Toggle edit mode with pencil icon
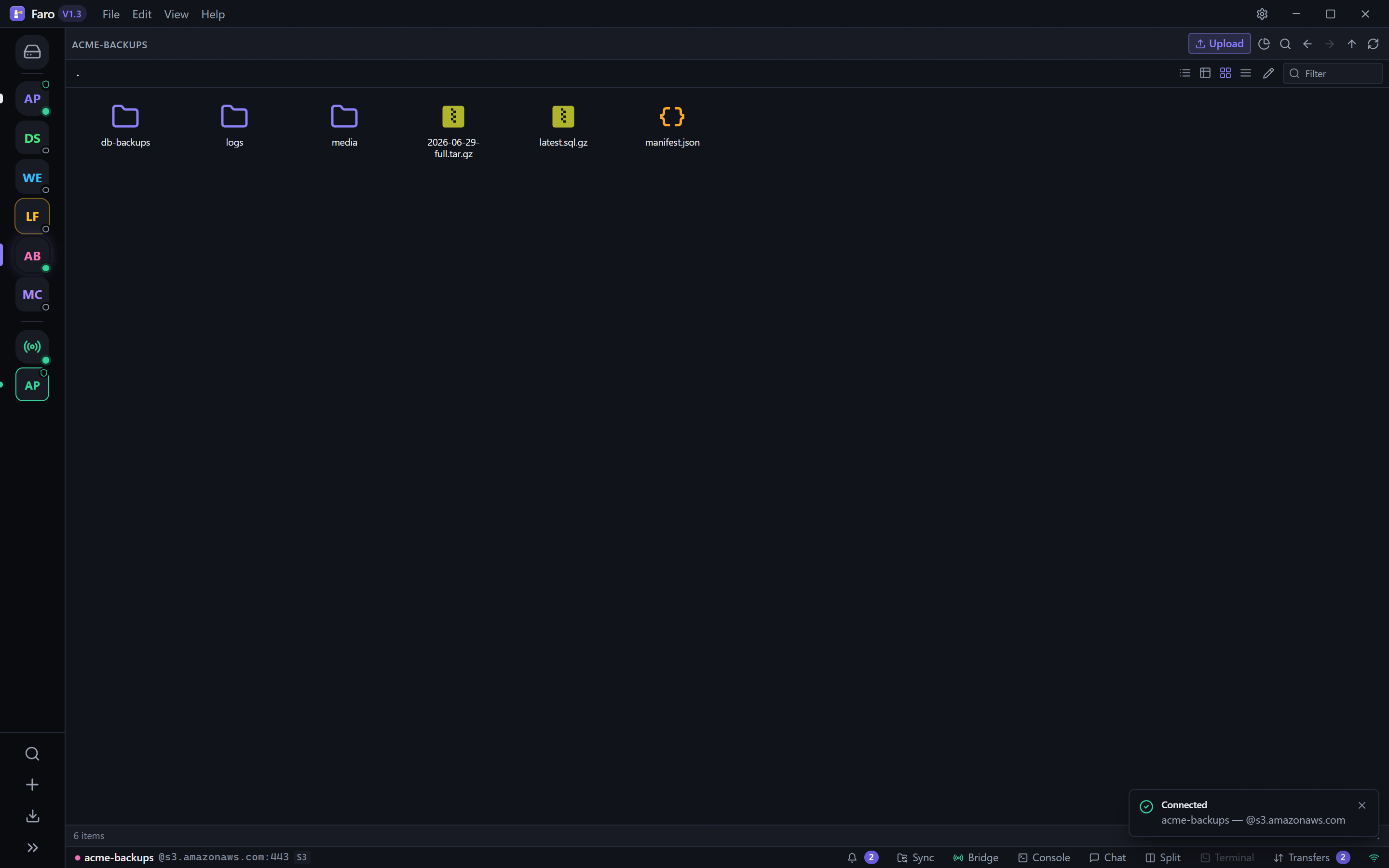 pos(1268,73)
